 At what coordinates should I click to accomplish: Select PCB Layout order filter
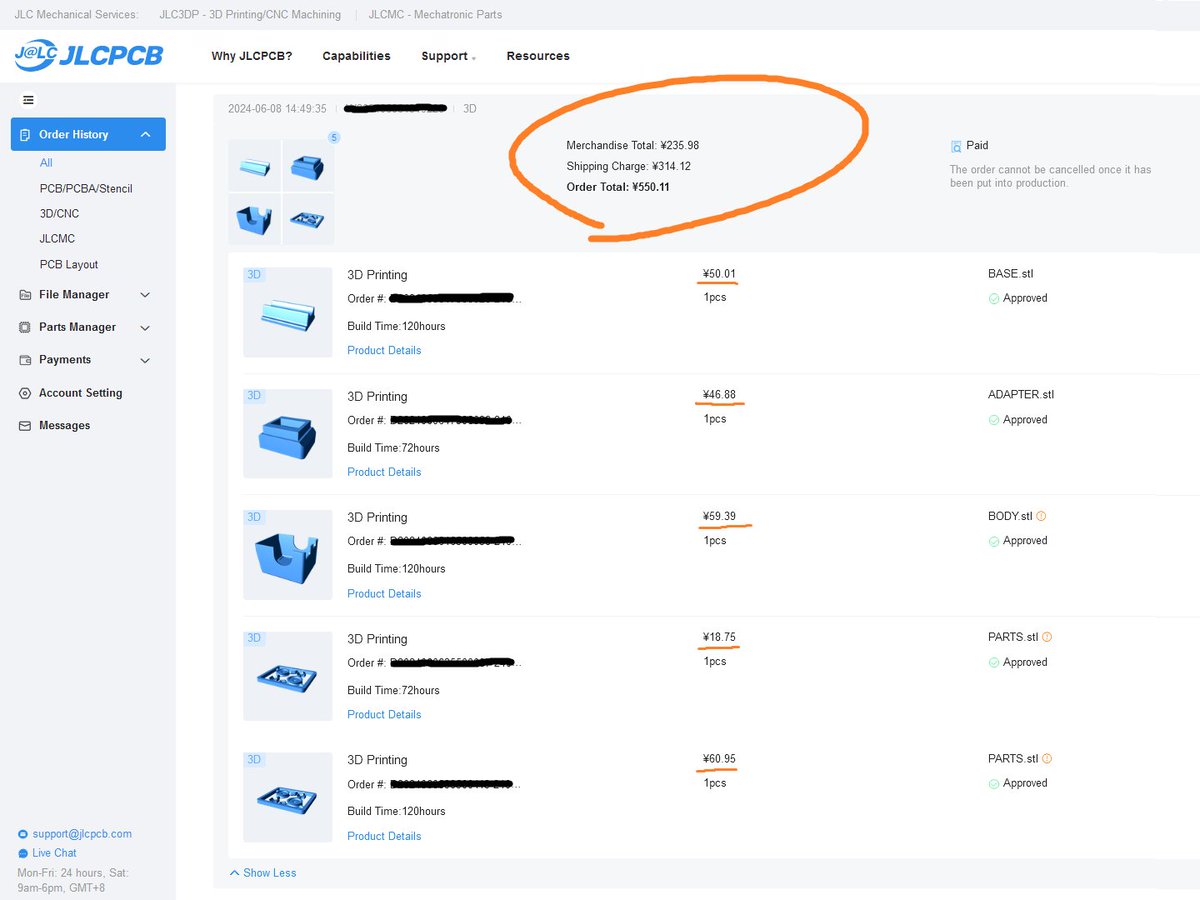(x=69, y=264)
